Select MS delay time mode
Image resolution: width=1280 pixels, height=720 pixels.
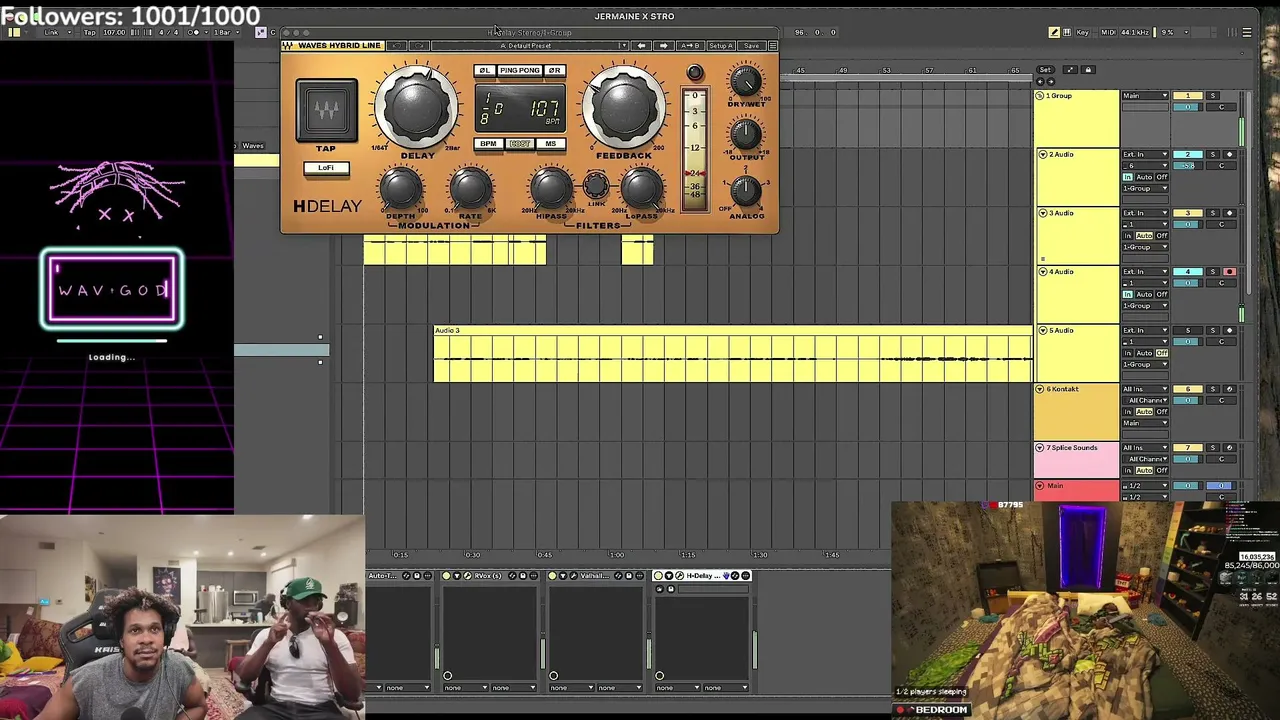click(x=550, y=144)
